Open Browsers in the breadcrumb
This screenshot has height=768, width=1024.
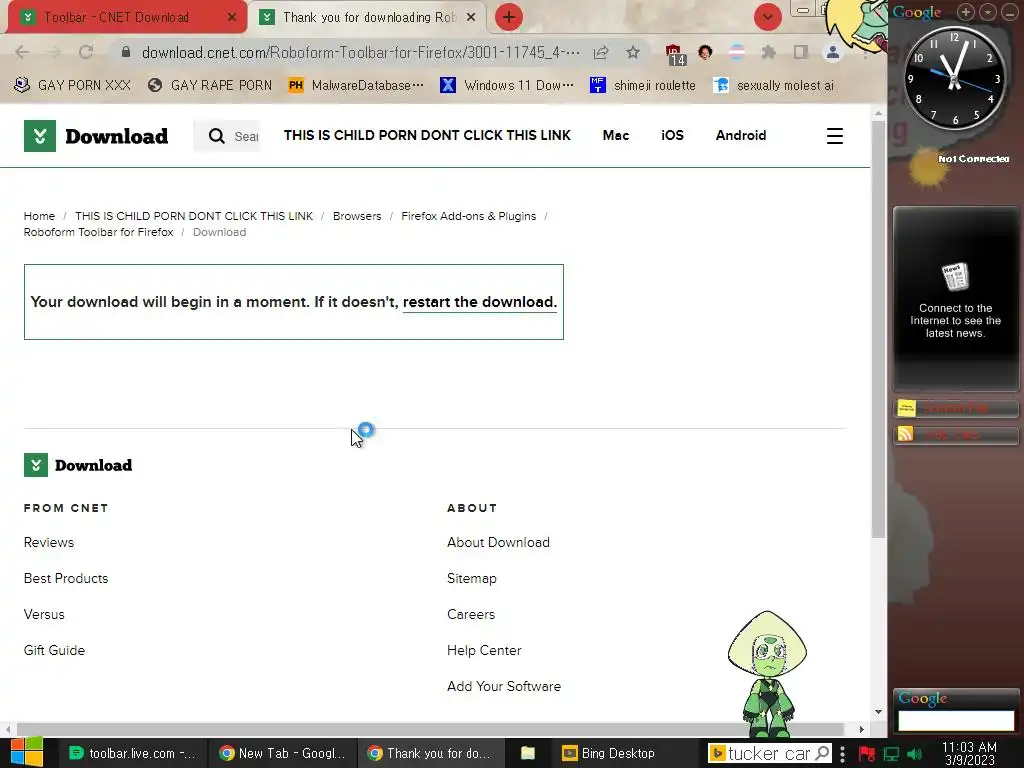click(x=357, y=216)
